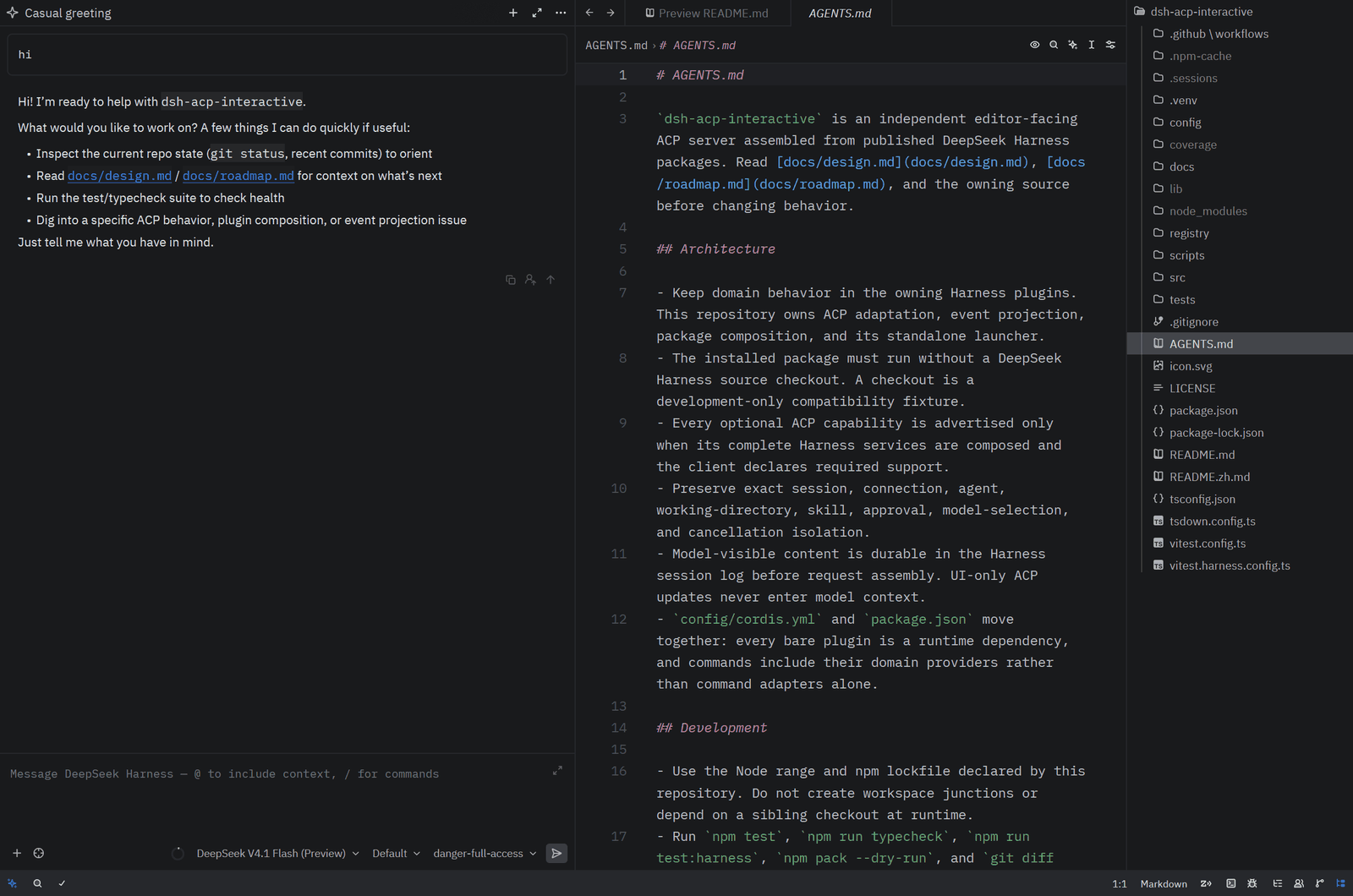Click line number 14 in editor gutter
Image resolution: width=1353 pixels, height=896 pixels.
point(619,728)
